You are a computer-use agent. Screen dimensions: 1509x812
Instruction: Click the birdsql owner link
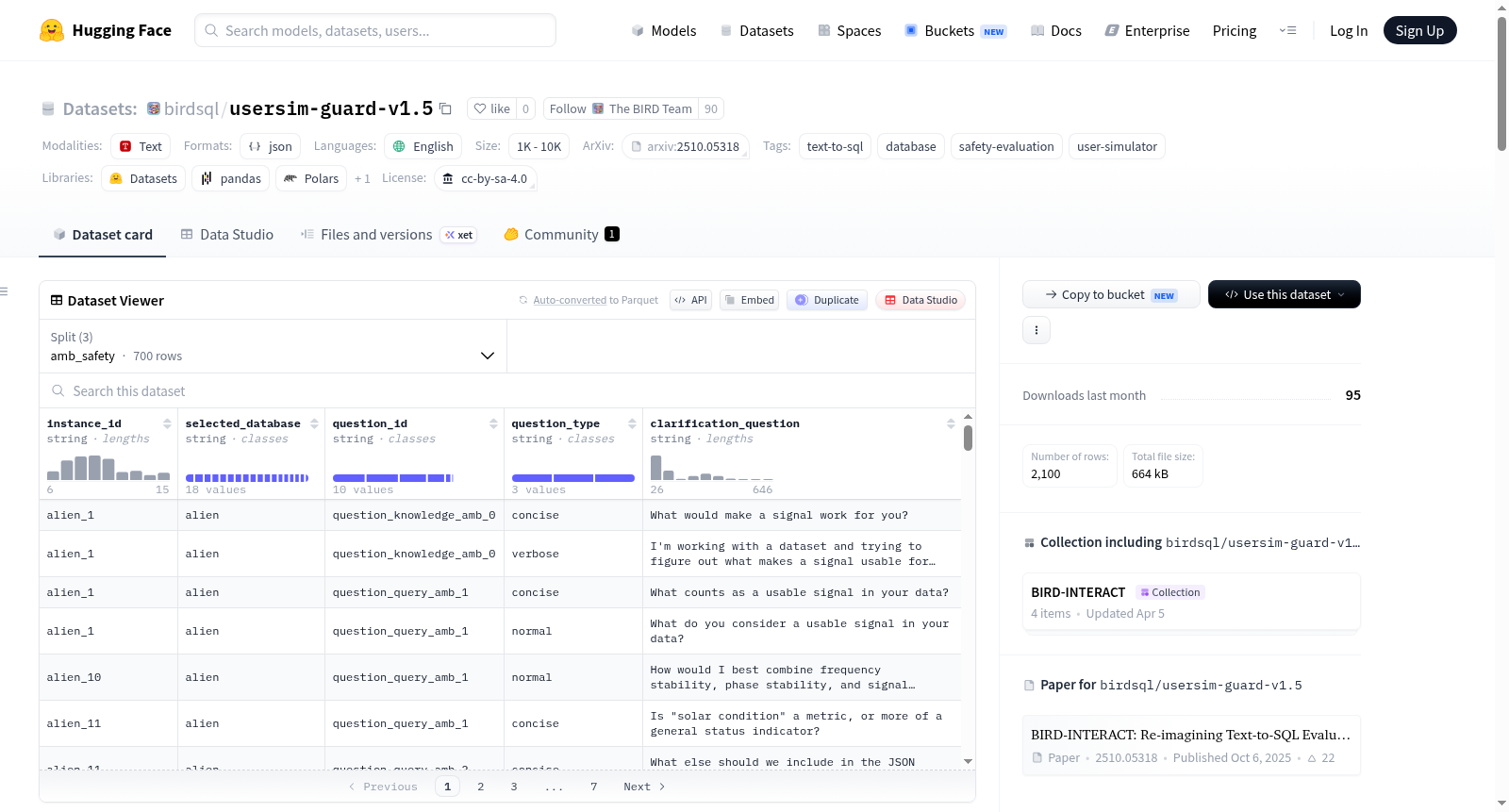click(x=191, y=108)
